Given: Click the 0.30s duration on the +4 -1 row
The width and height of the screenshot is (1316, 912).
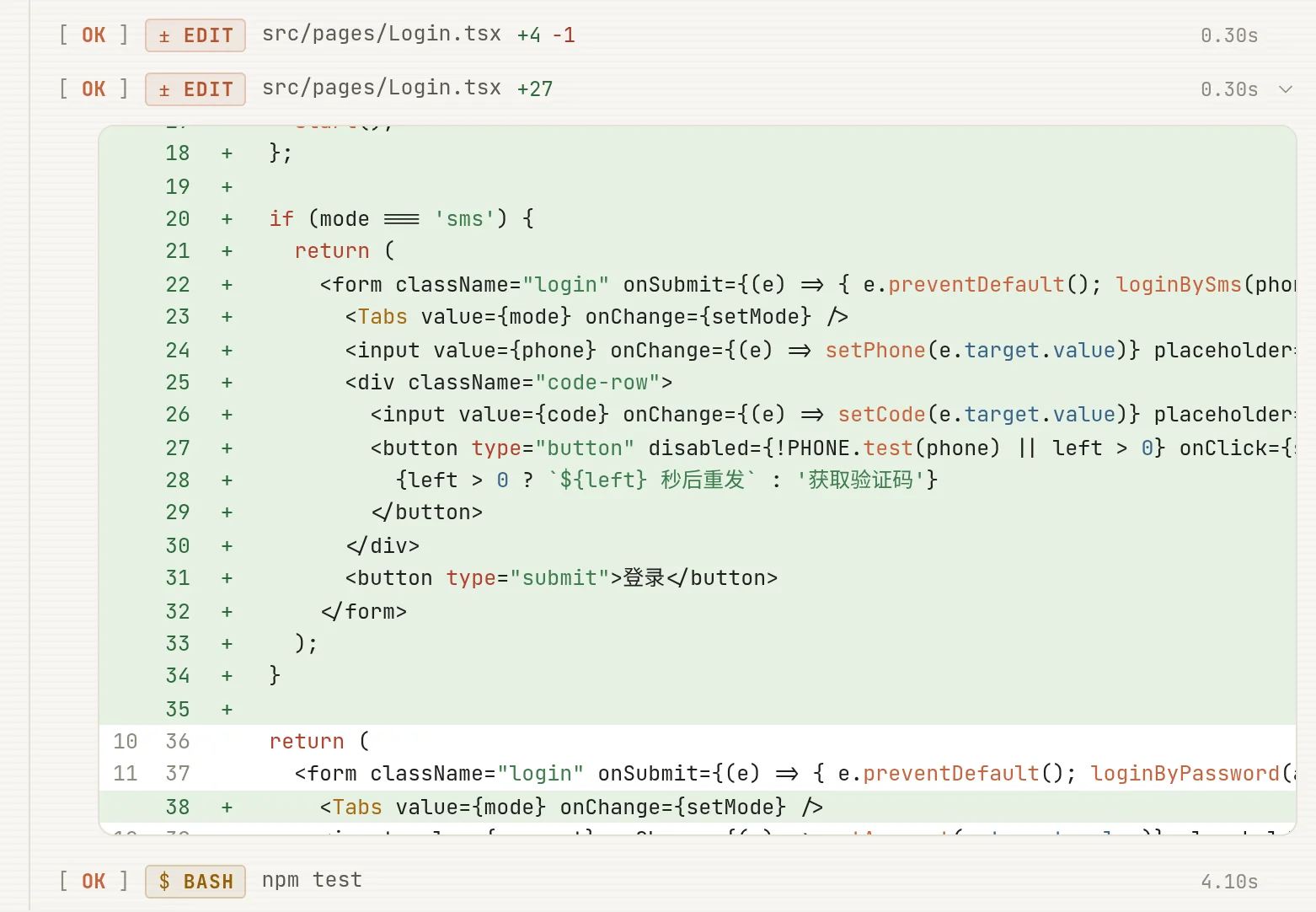Looking at the screenshot, I should [1229, 35].
